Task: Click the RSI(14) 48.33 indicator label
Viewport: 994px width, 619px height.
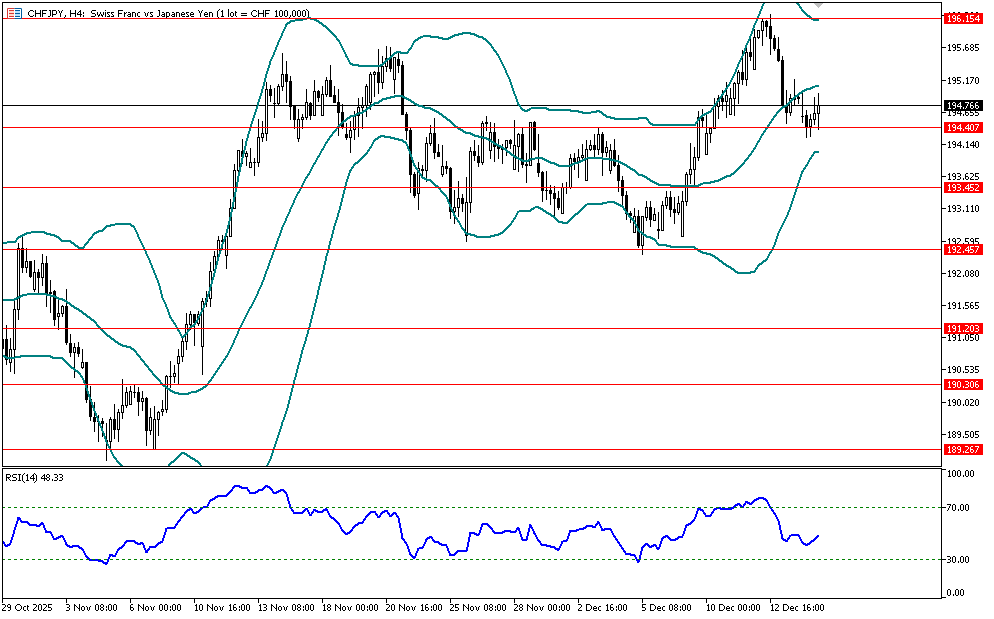Action: click(x=34, y=476)
